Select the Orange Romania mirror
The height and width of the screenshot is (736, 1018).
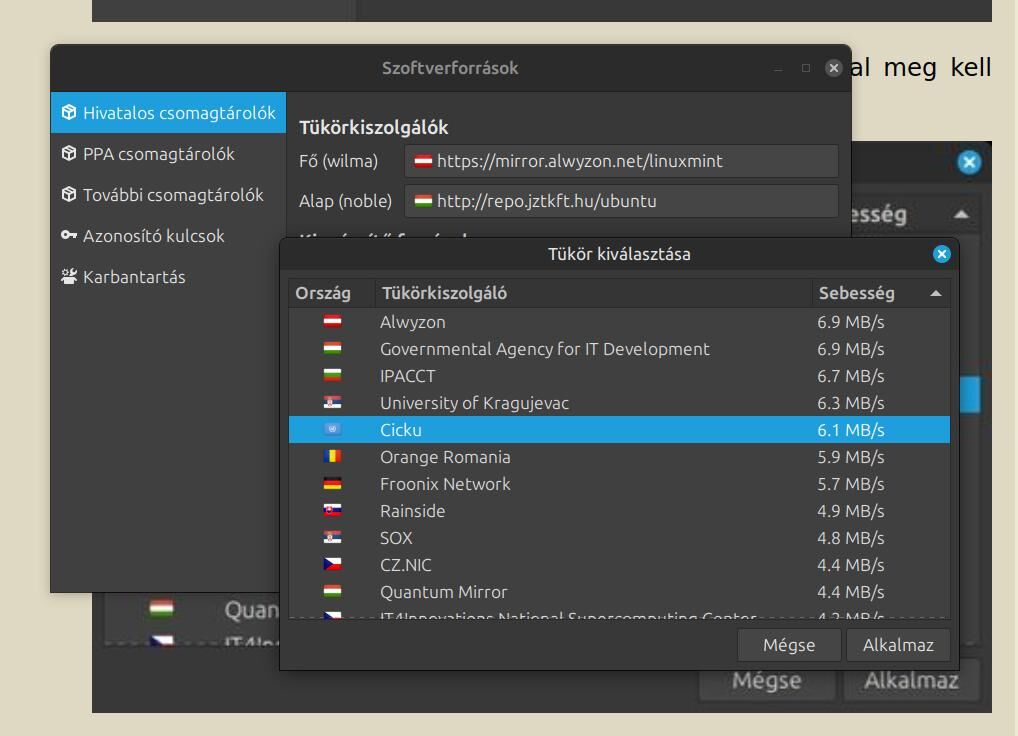[x=619, y=457]
